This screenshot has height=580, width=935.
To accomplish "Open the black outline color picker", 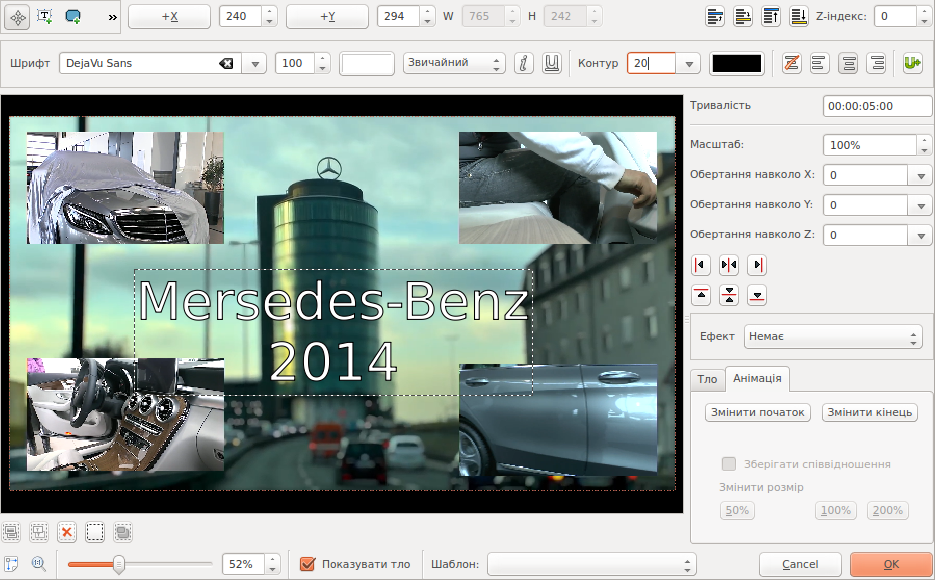I will pos(737,63).
